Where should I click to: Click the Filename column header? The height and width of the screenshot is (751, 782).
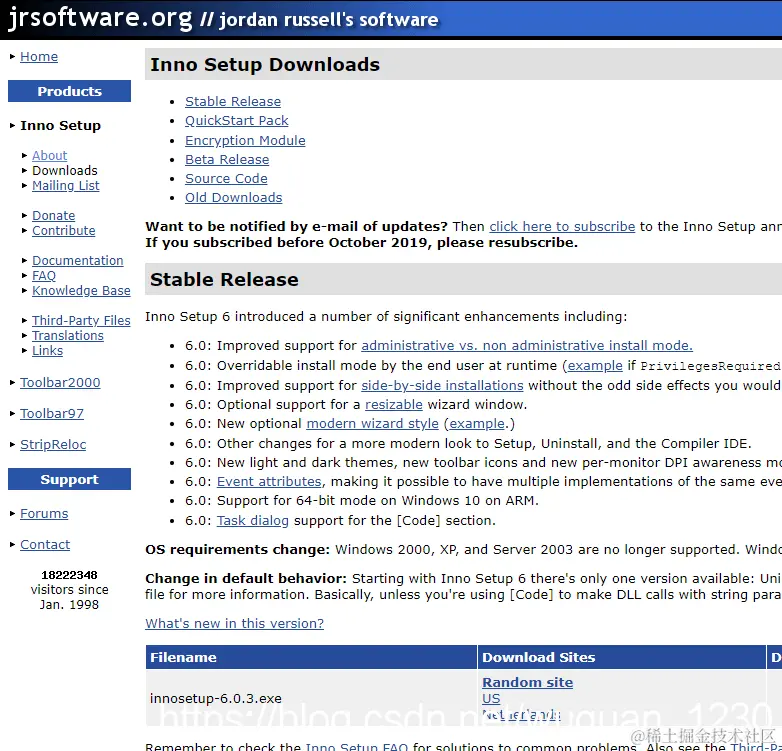[x=311, y=657]
